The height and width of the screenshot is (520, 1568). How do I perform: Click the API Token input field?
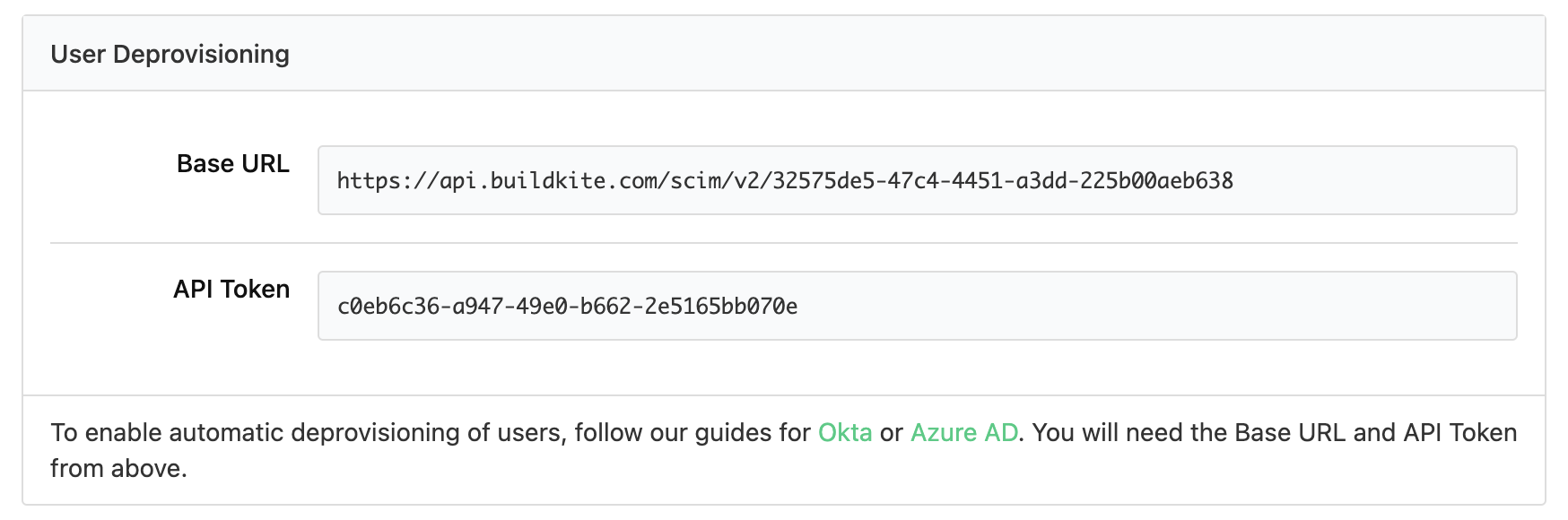pos(916,306)
